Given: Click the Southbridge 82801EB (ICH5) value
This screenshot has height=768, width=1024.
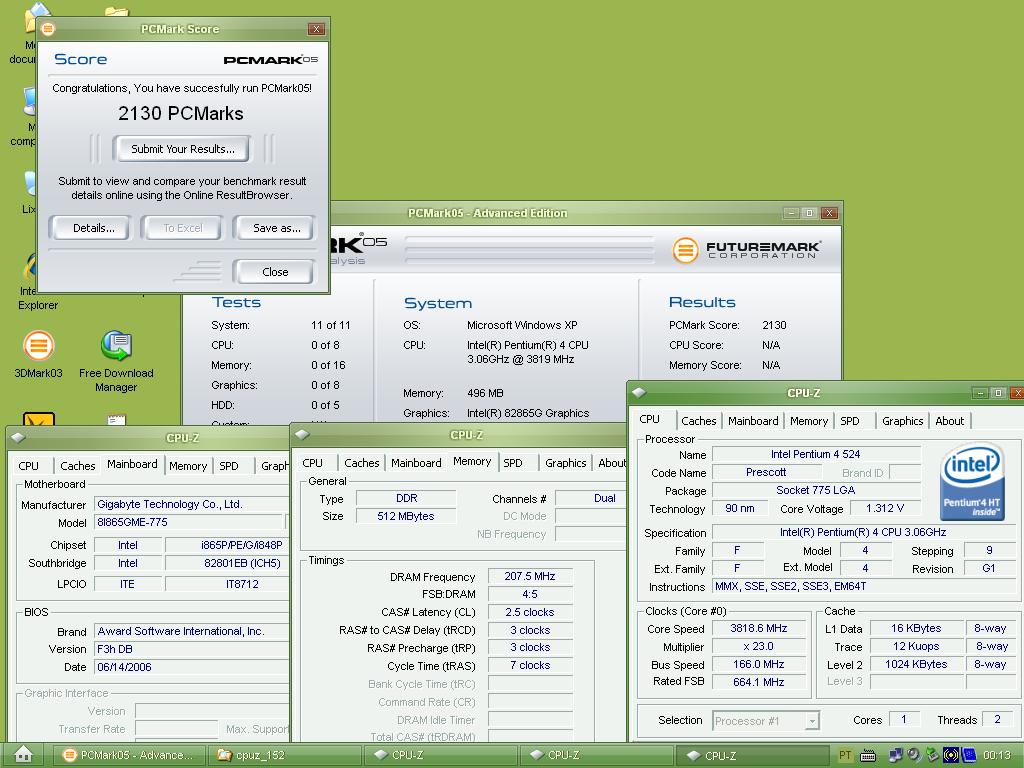Looking at the screenshot, I should pyautogui.click(x=227, y=563).
